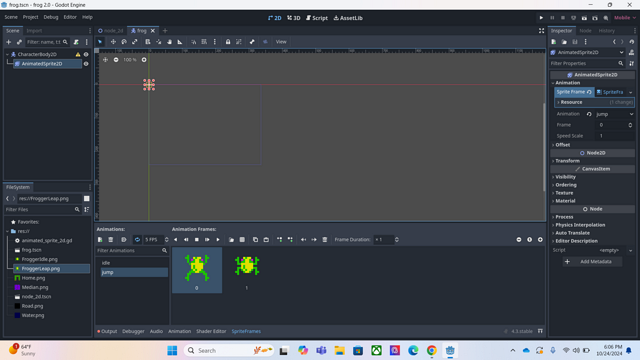Delete the selected animation trash icon
This screenshot has width=640, height=360.
click(111, 240)
